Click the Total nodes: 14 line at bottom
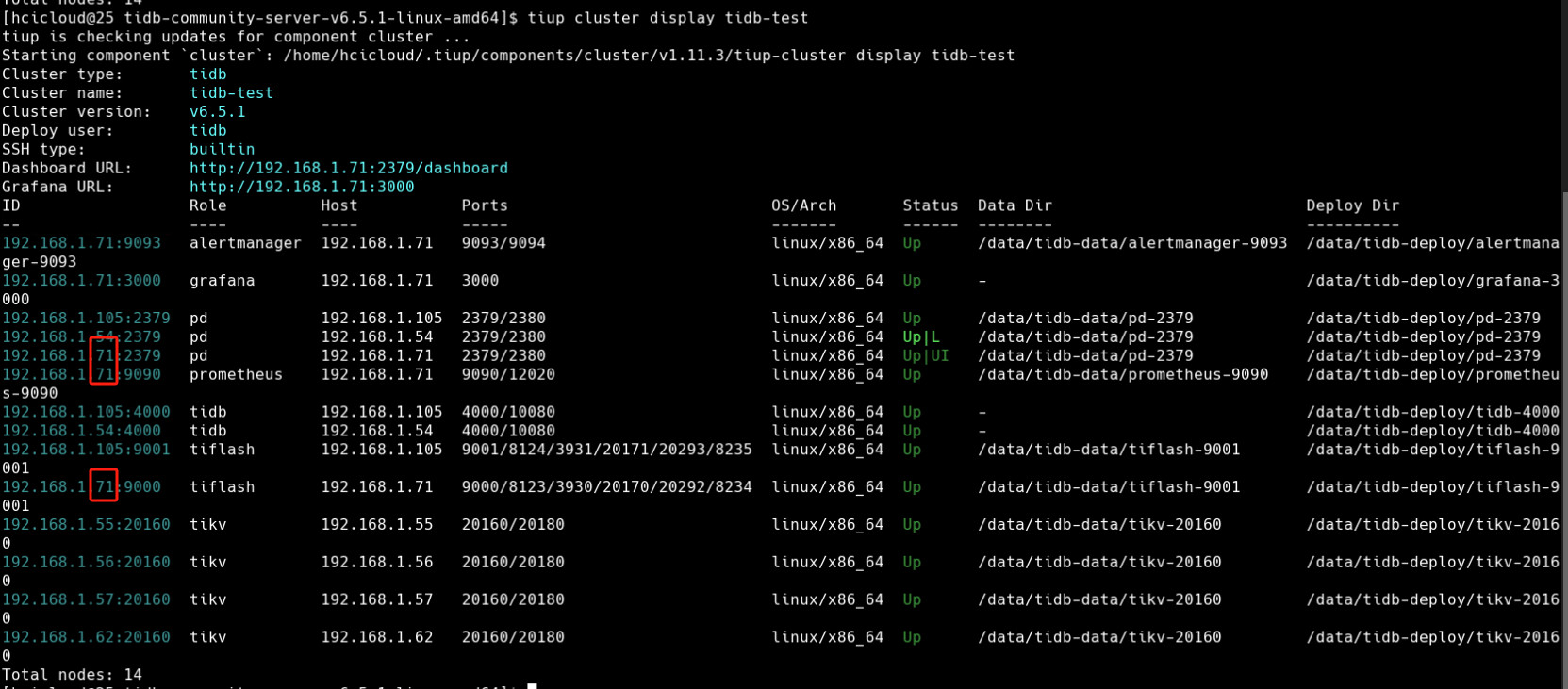 point(72,675)
